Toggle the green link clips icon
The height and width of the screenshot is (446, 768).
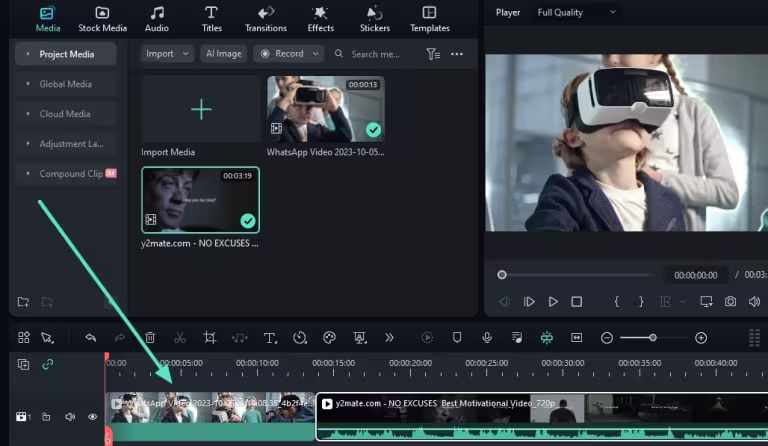pos(48,364)
